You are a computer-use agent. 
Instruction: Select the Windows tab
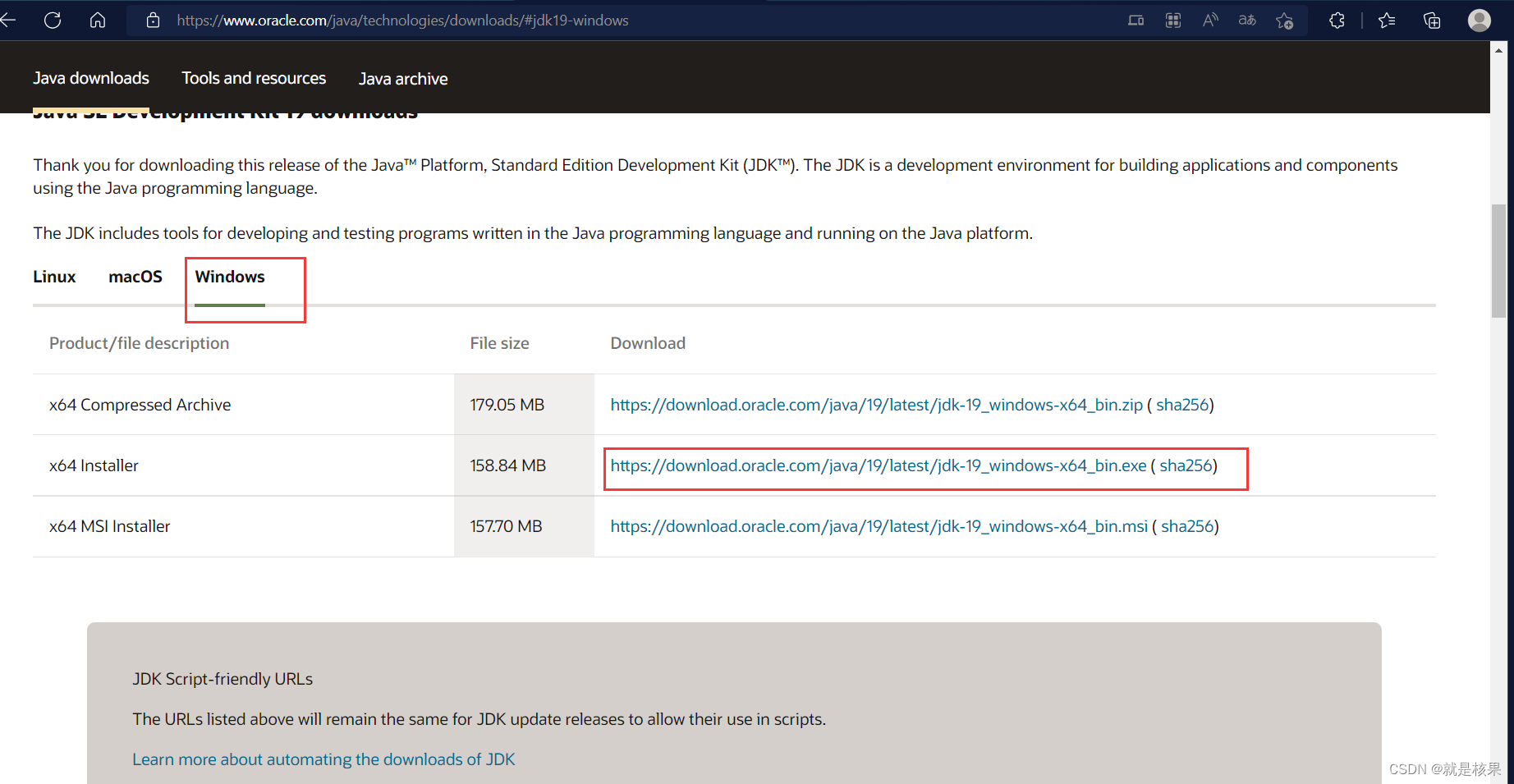(230, 277)
